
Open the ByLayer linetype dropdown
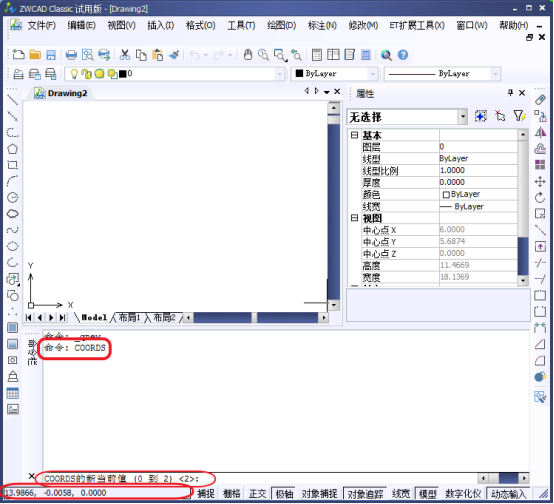(495, 74)
